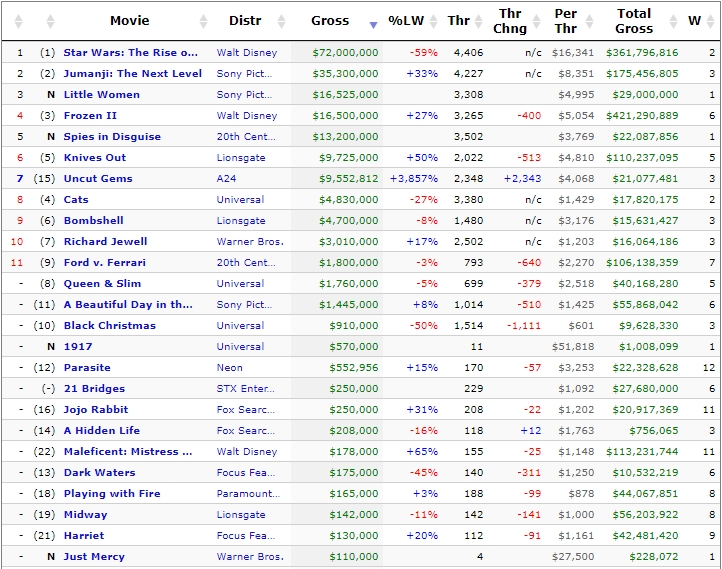Open Queen & Slim movie link
Viewport: 722px width, 569px height.
[102, 284]
